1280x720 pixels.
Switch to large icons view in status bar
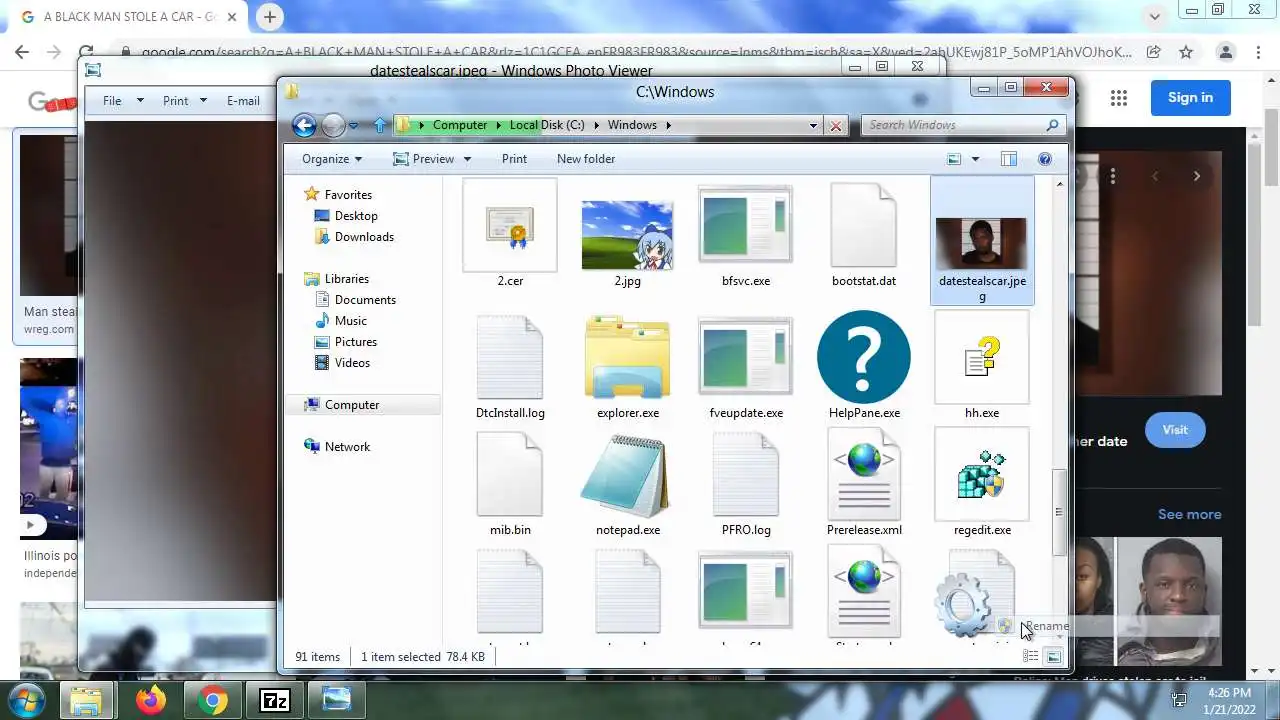(x=1054, y=657)
